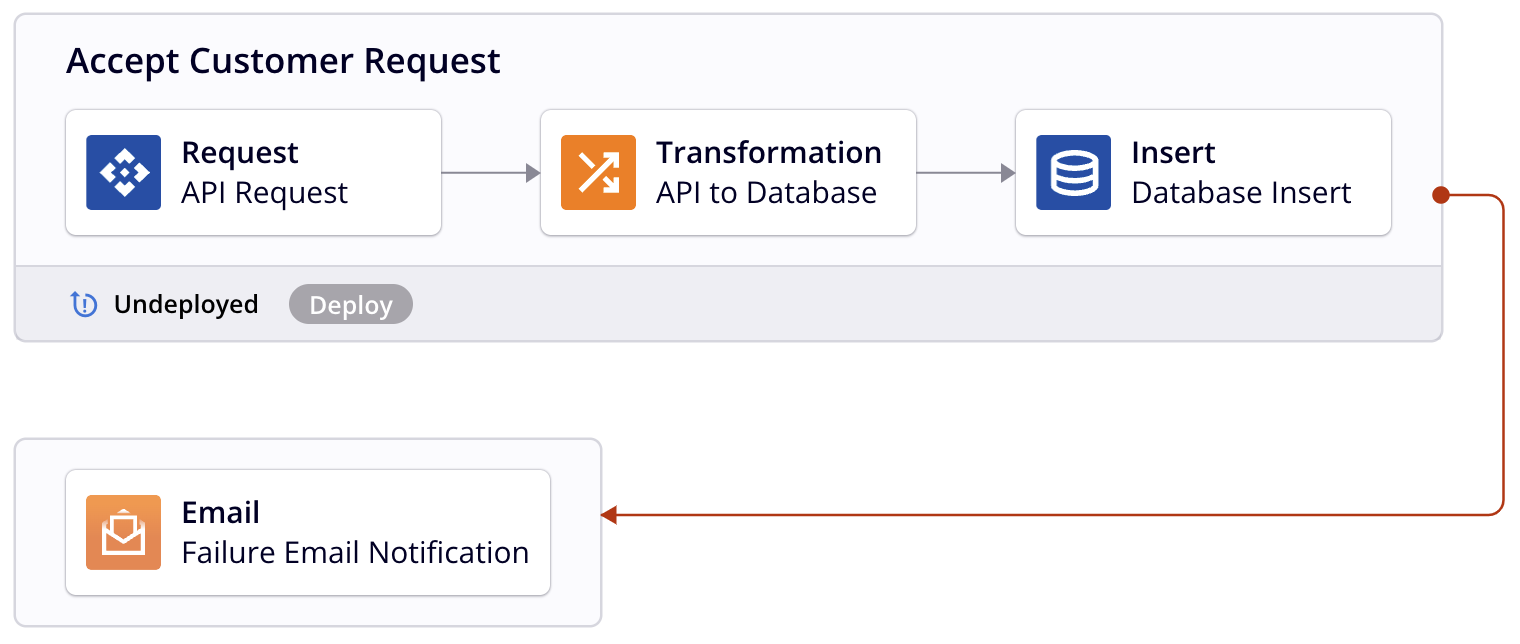The image size is (1520, 644).
Task: Click the API Request subtitle text
Action: [265, 193]
